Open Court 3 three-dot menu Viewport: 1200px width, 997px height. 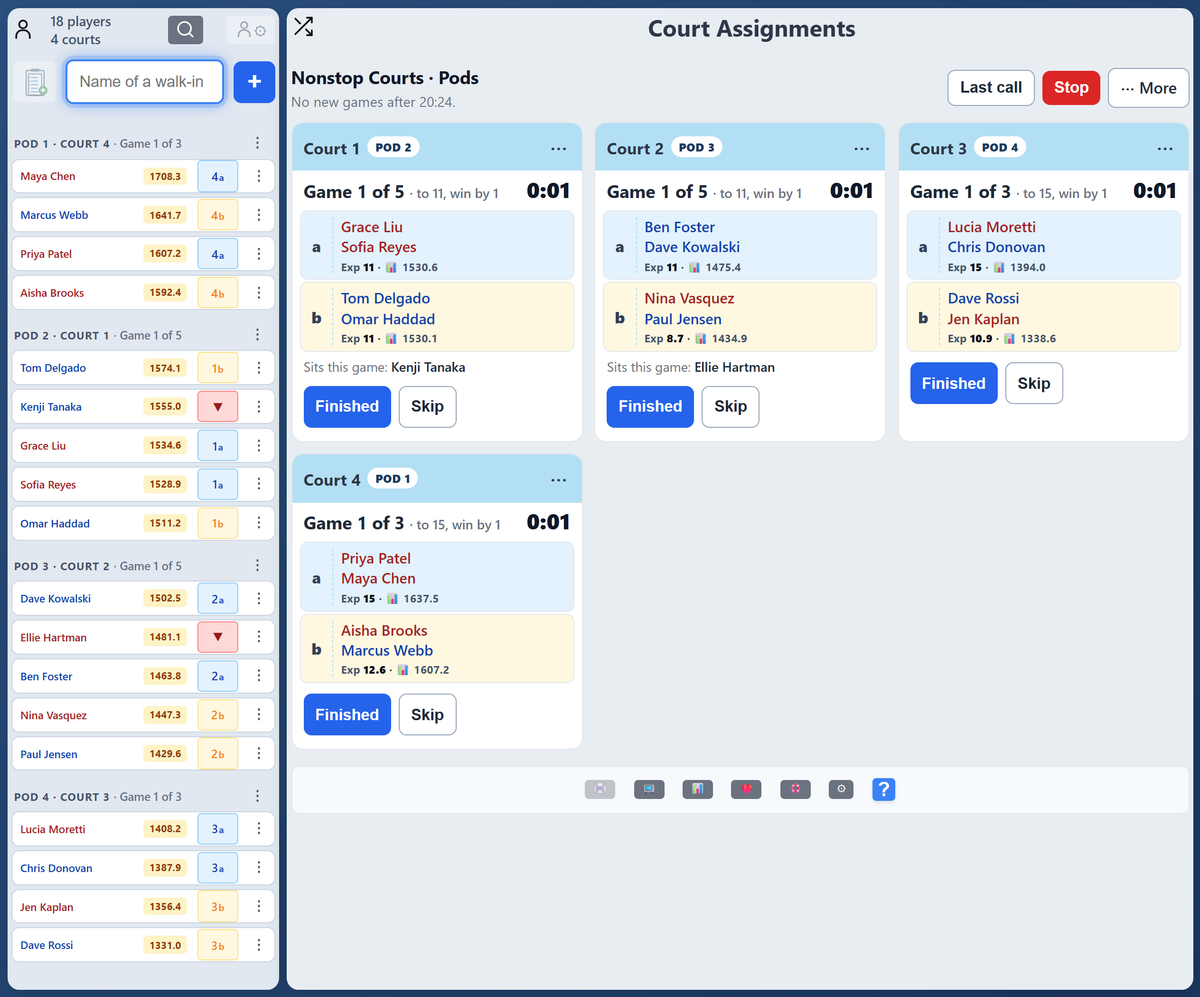pos(1165,149)
